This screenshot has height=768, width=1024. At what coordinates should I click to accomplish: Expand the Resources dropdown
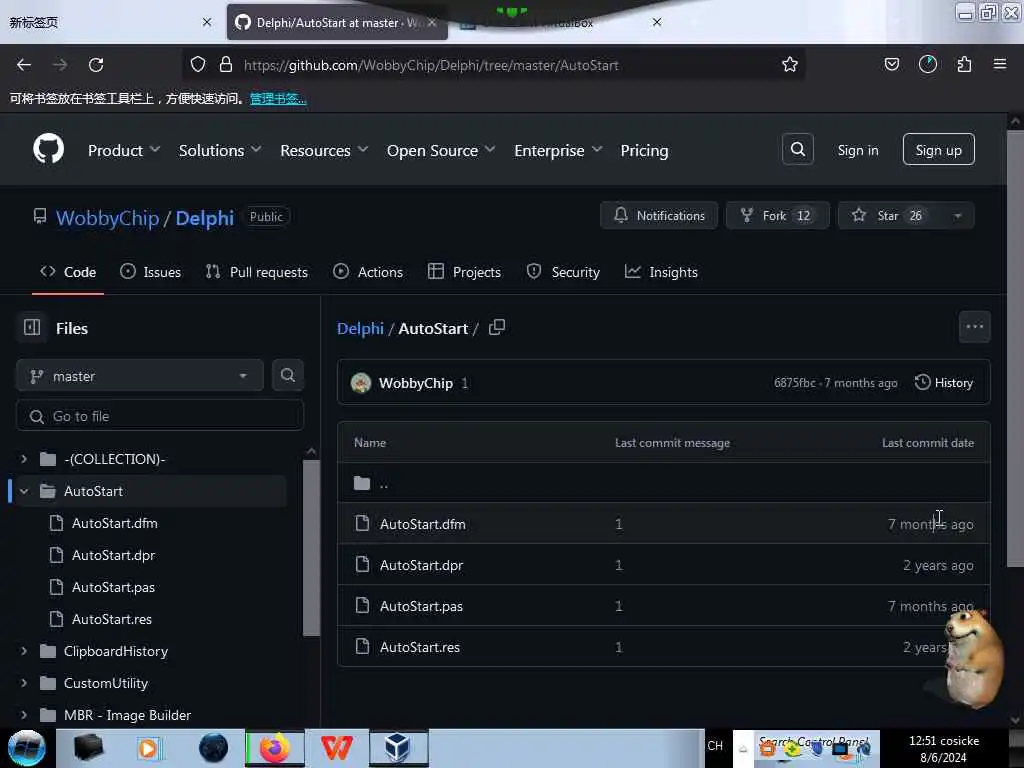click(324, 150)
